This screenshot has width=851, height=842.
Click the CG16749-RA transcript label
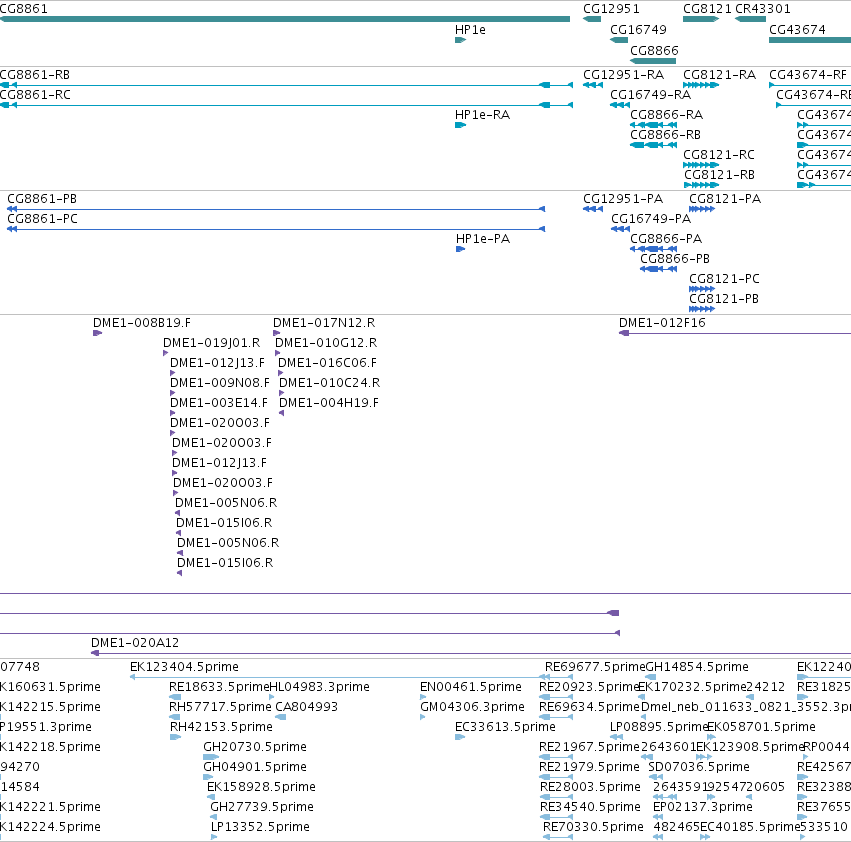(x=650, y=95)
